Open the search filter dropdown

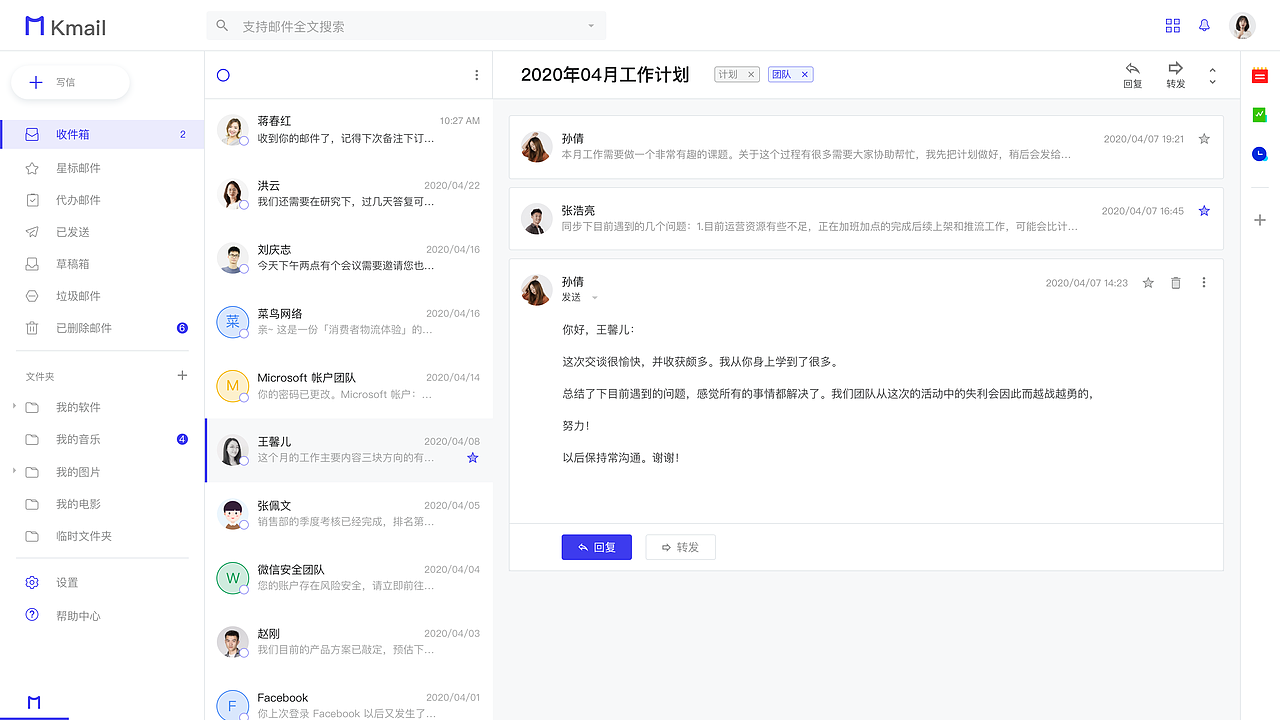(x=592, y=25)
